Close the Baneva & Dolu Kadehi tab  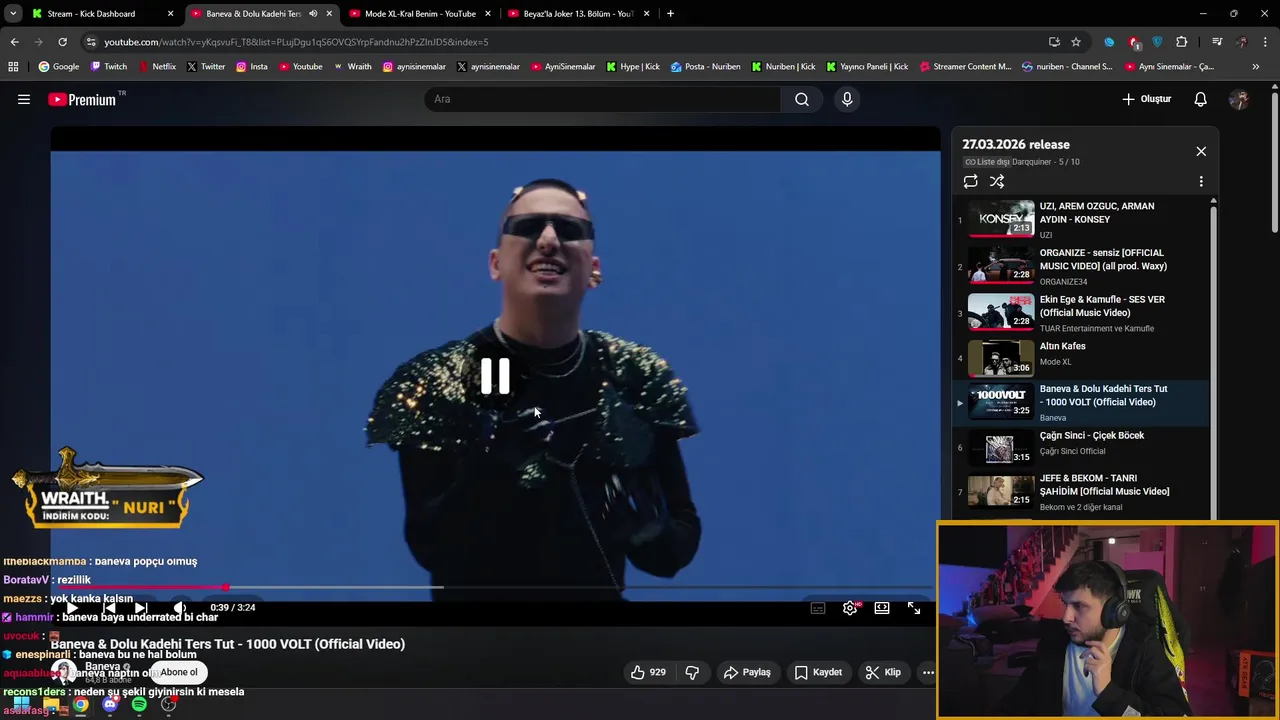[329, 14]
